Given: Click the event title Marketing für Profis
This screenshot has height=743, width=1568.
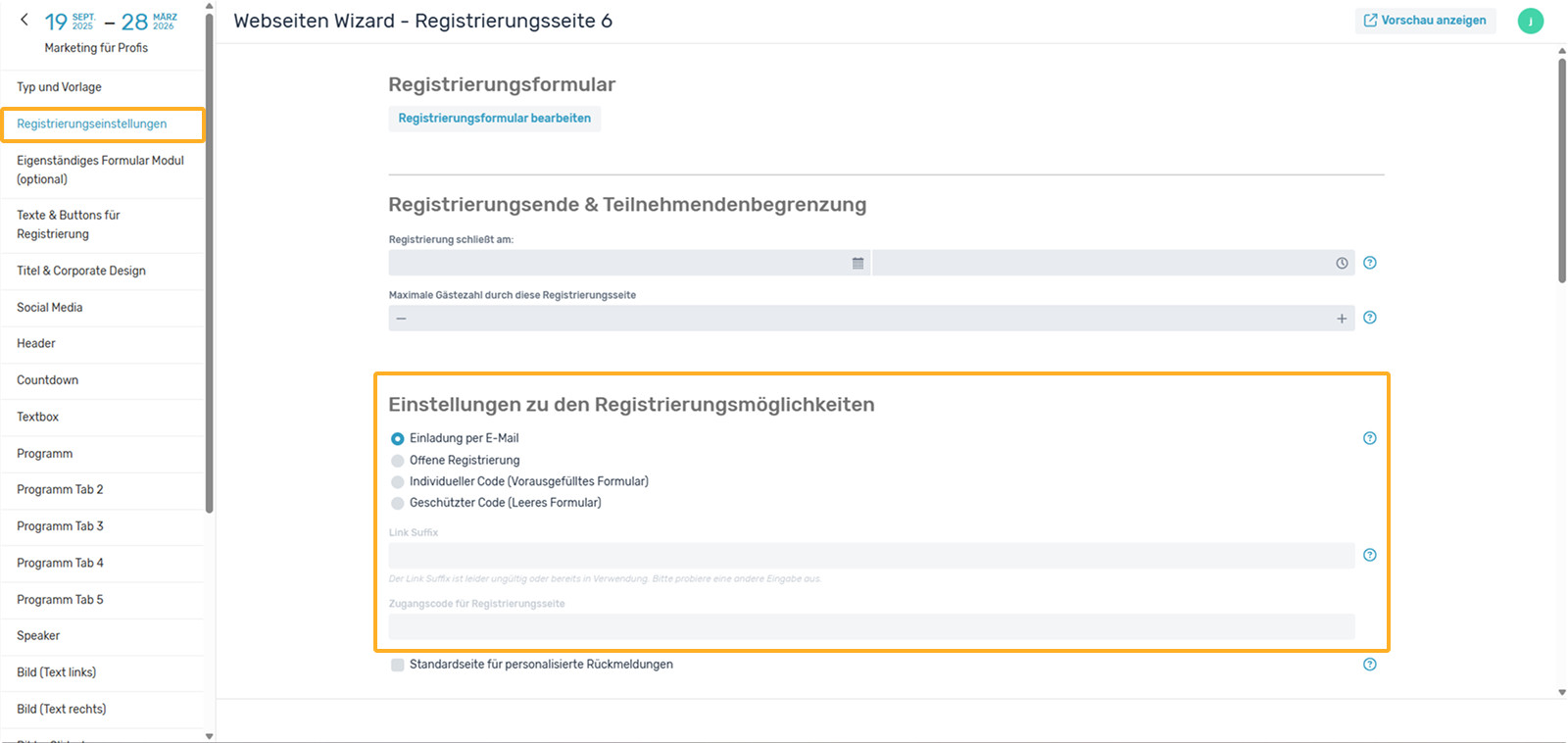Looking at the screenshot, I should (x=96, y=48).
